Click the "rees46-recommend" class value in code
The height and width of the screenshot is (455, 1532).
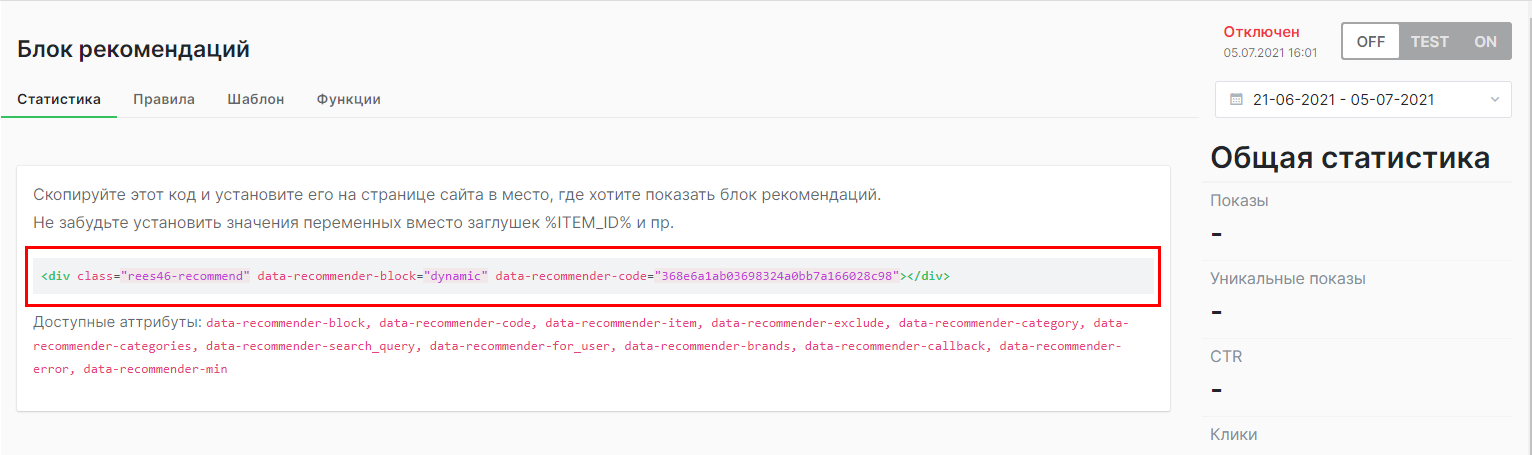(185, 276)
